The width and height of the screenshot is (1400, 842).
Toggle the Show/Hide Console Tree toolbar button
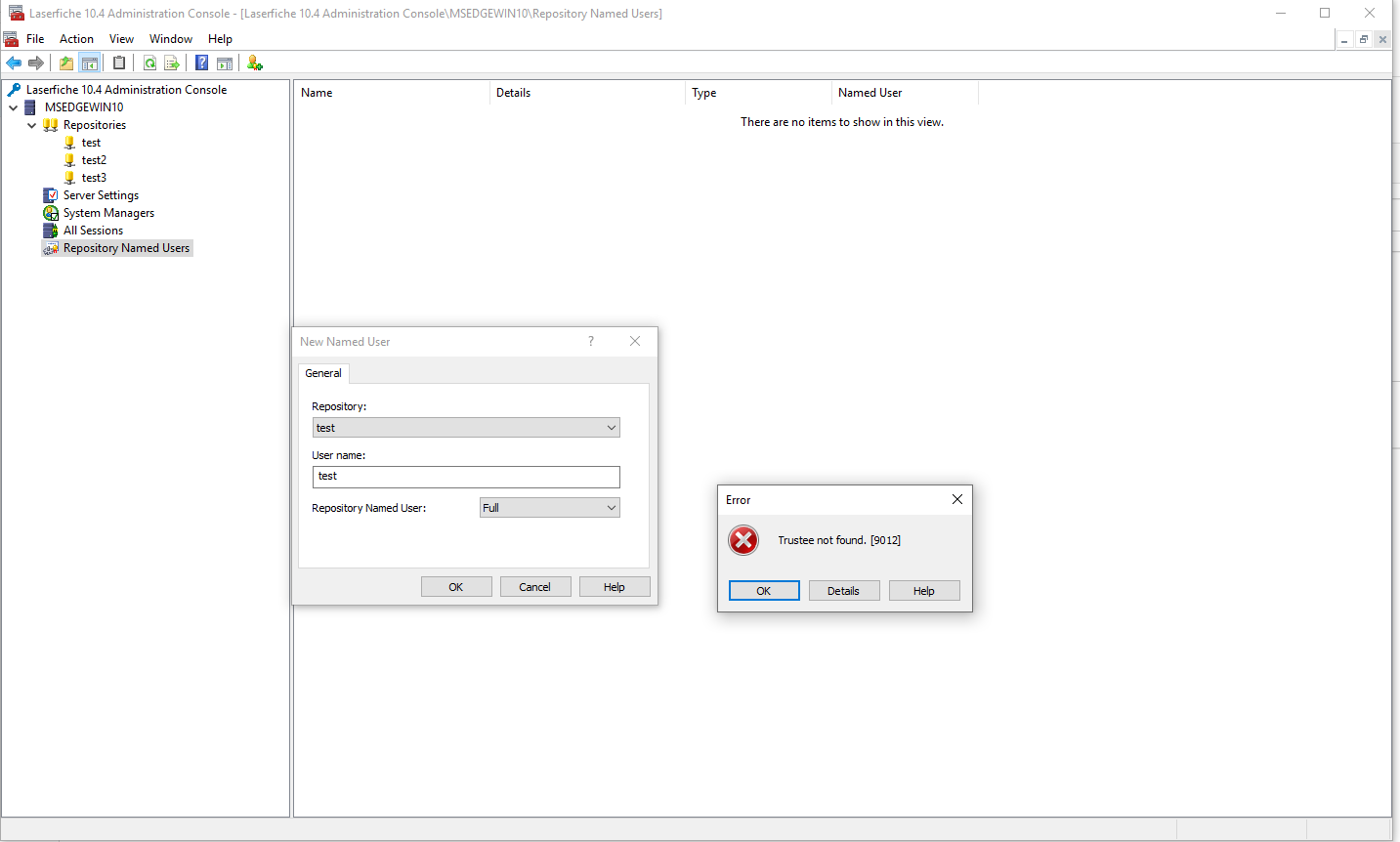[x=90, y=63]
